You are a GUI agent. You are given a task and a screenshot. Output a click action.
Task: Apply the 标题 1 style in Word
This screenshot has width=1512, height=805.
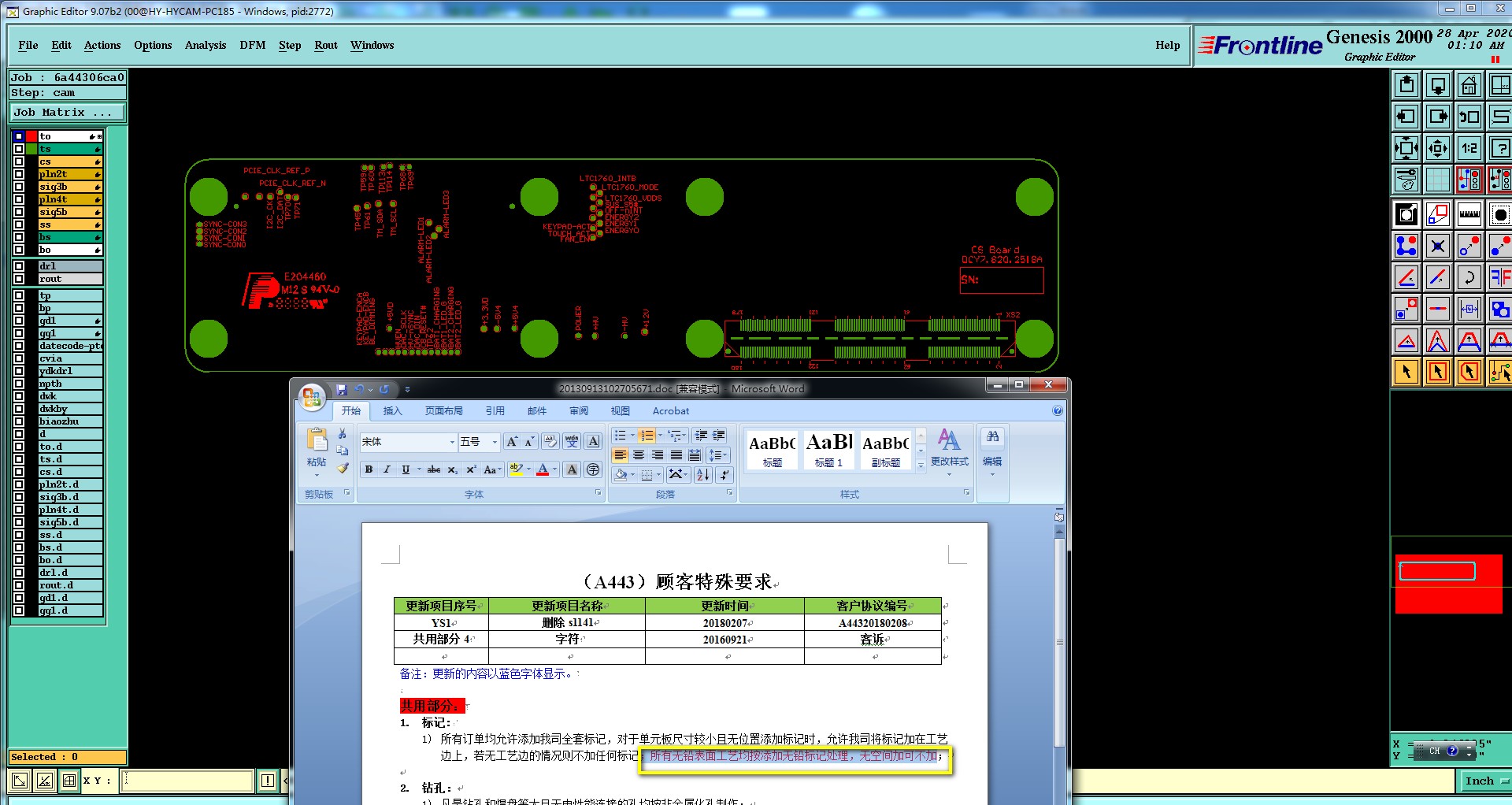tap(828, 450)
